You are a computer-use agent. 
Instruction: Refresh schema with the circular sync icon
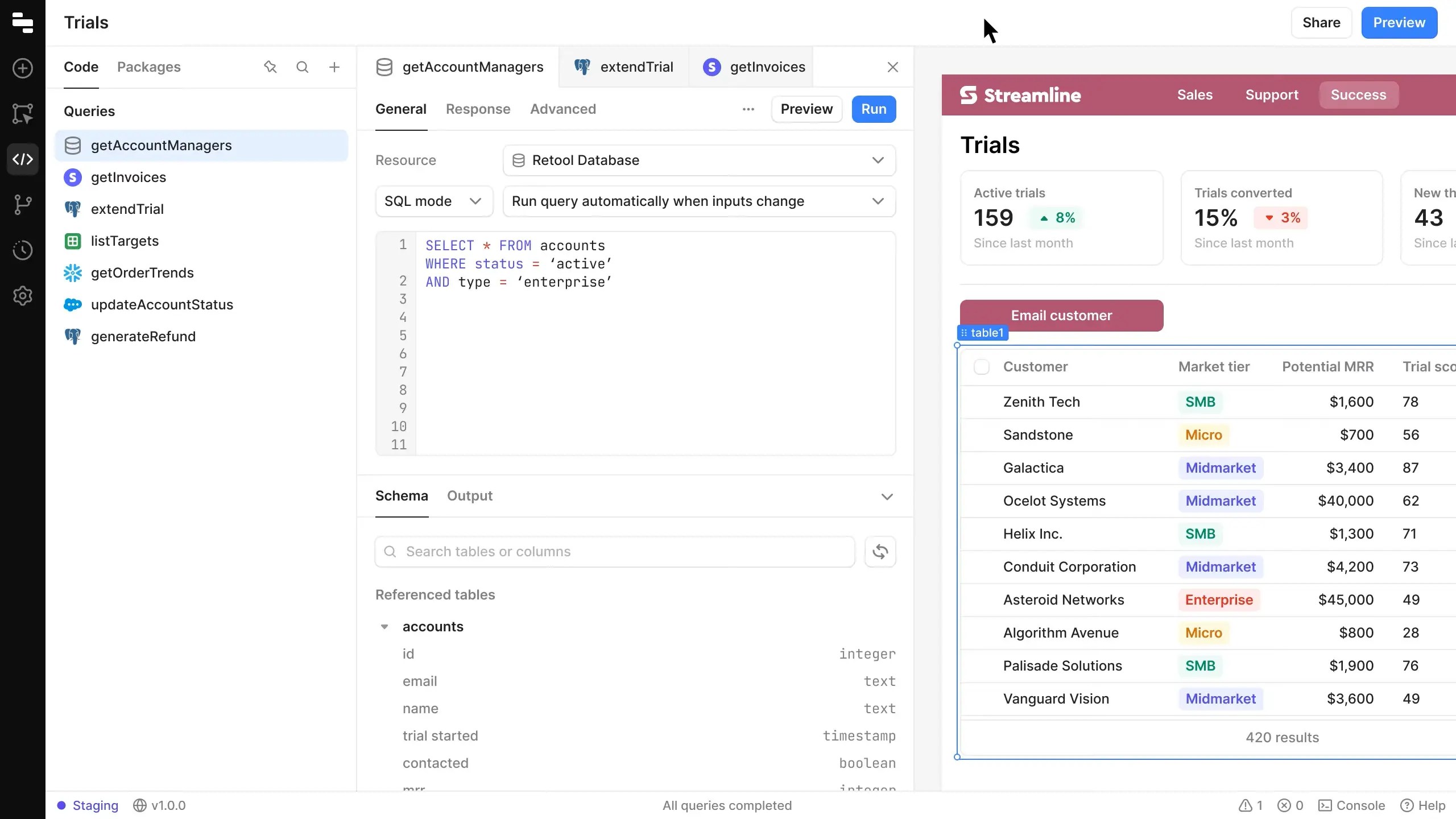click(880, 551)
